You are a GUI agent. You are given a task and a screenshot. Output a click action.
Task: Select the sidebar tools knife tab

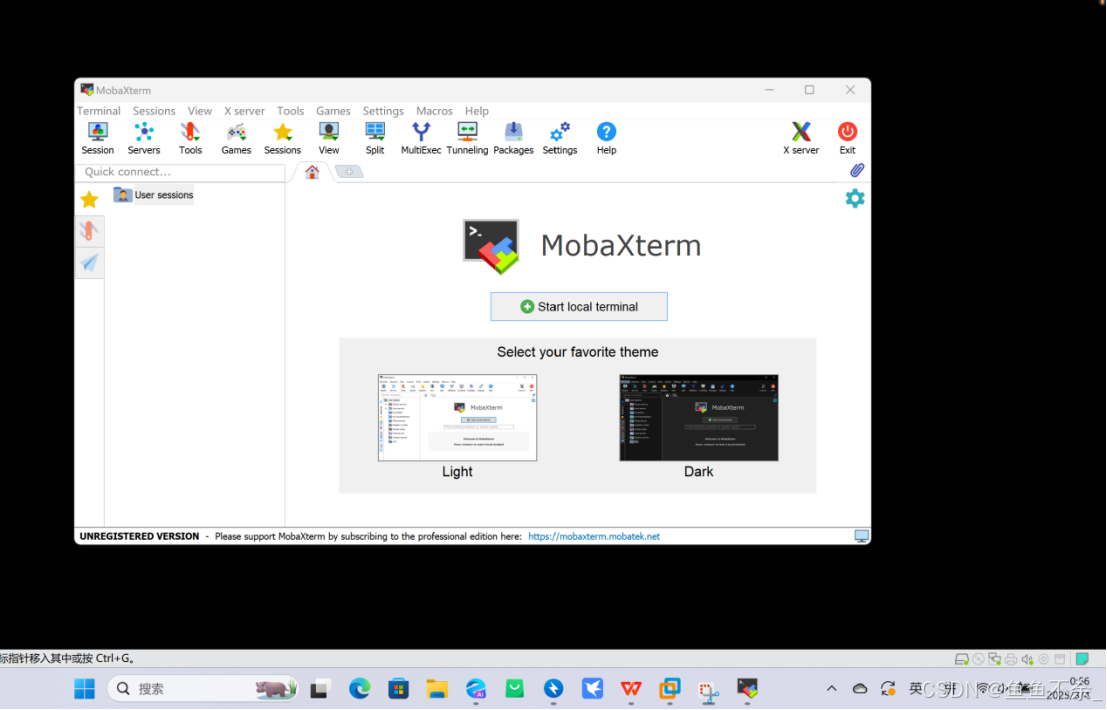[x=90, y=231]
